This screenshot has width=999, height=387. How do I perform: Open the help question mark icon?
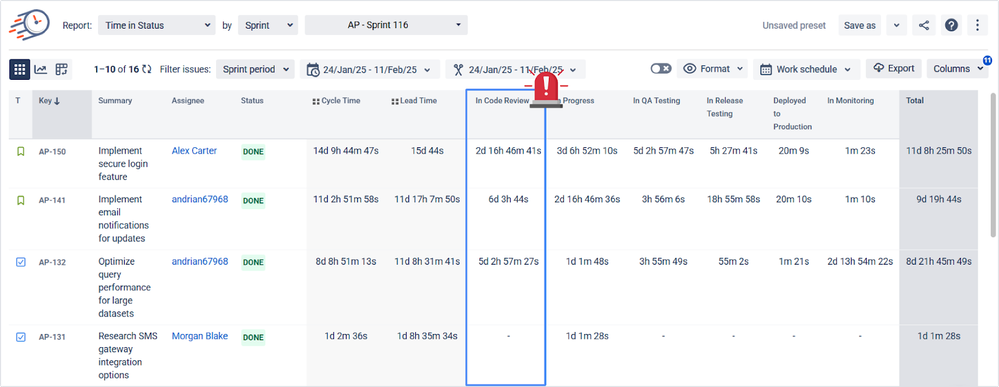click(x=951, y=26)
